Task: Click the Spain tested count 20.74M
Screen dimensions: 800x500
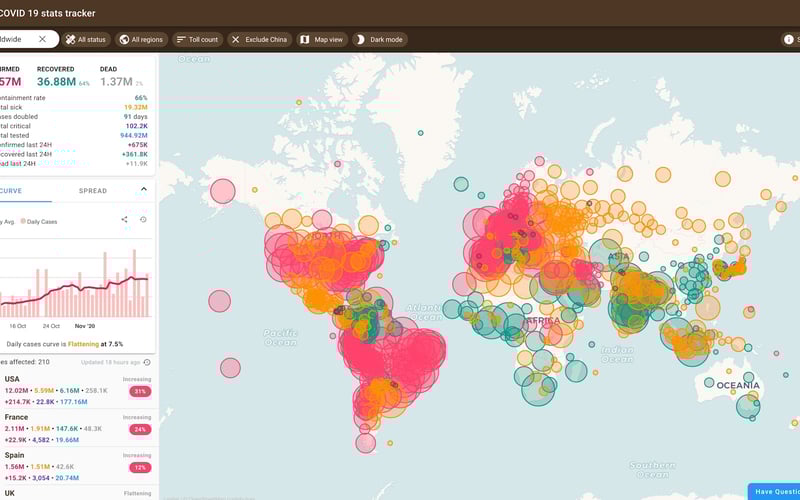Action: coord(66,478)
